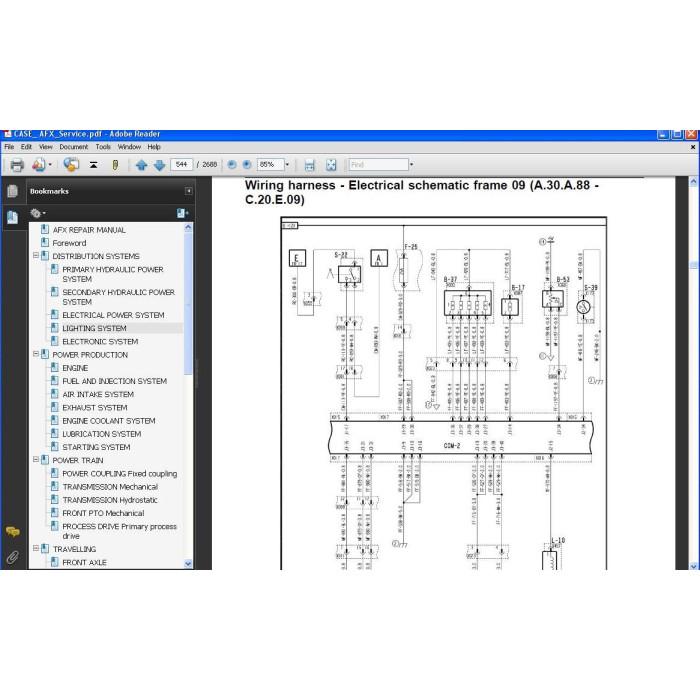This screenshot has height=700, width=700.
Task: Click the page number field showing 544
Action: (x=181, y=165)
